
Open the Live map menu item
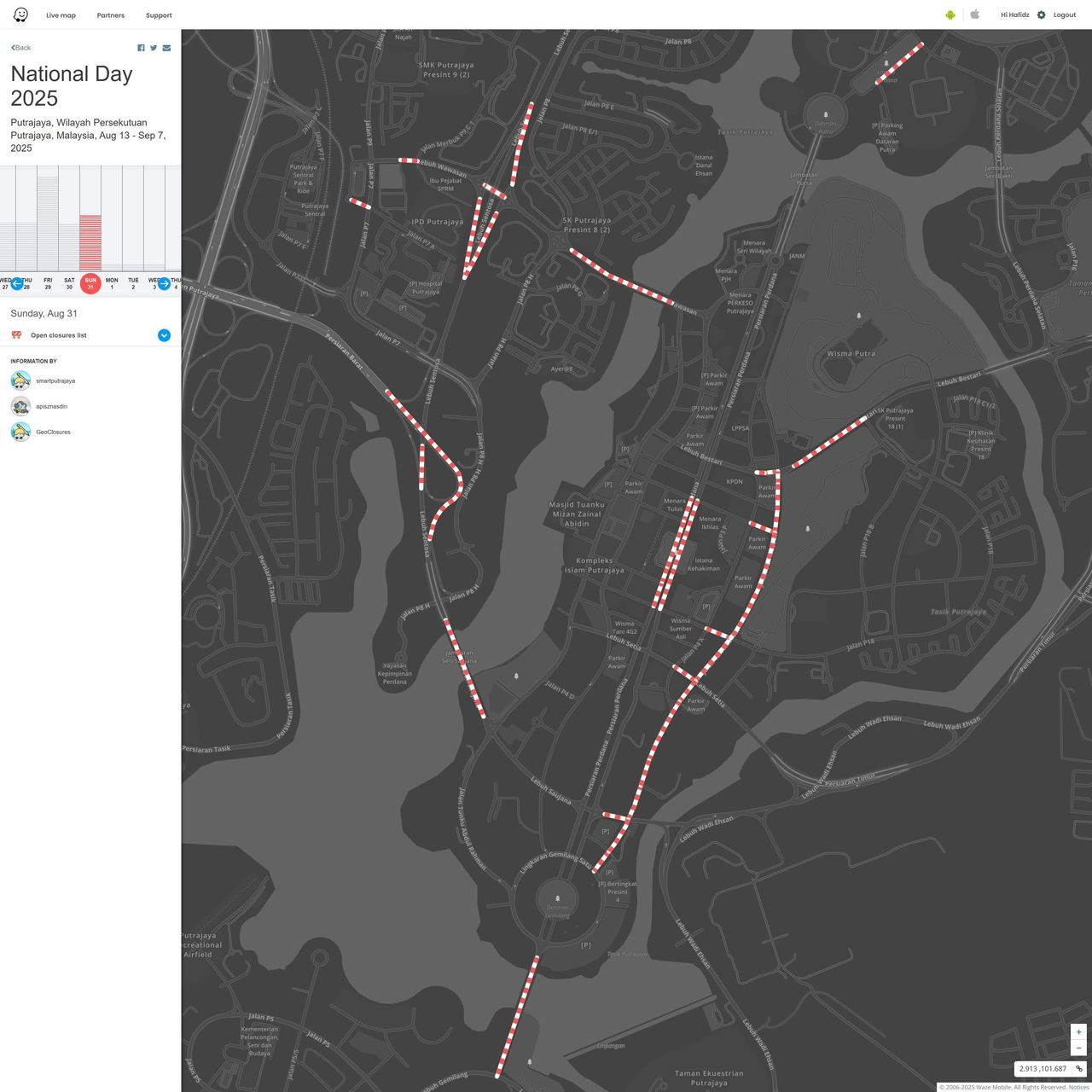point(61,15)
